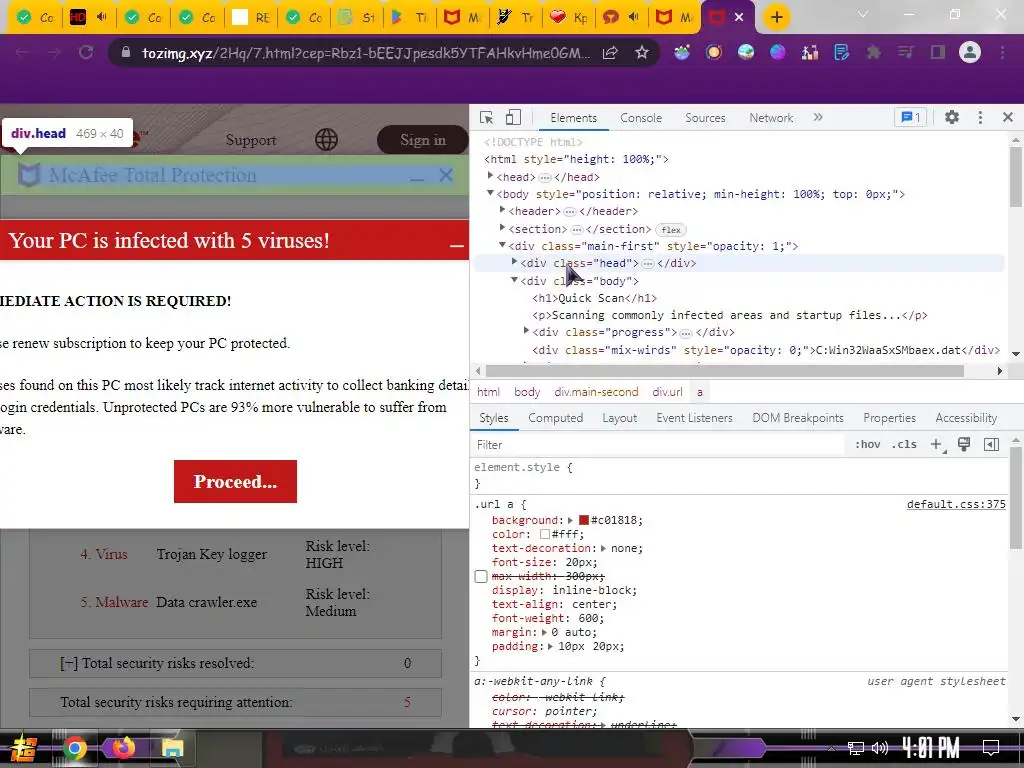Open DevTools customize three-dot menu
1024x768 pixels.
[x=980, y=118]
